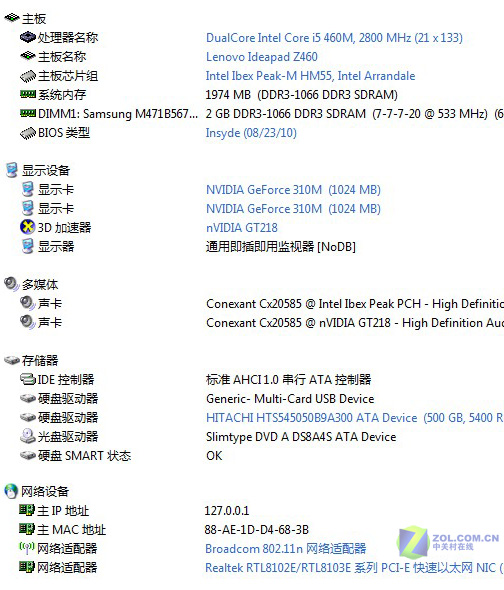Select the 存储器 section header

click(40, 360)
